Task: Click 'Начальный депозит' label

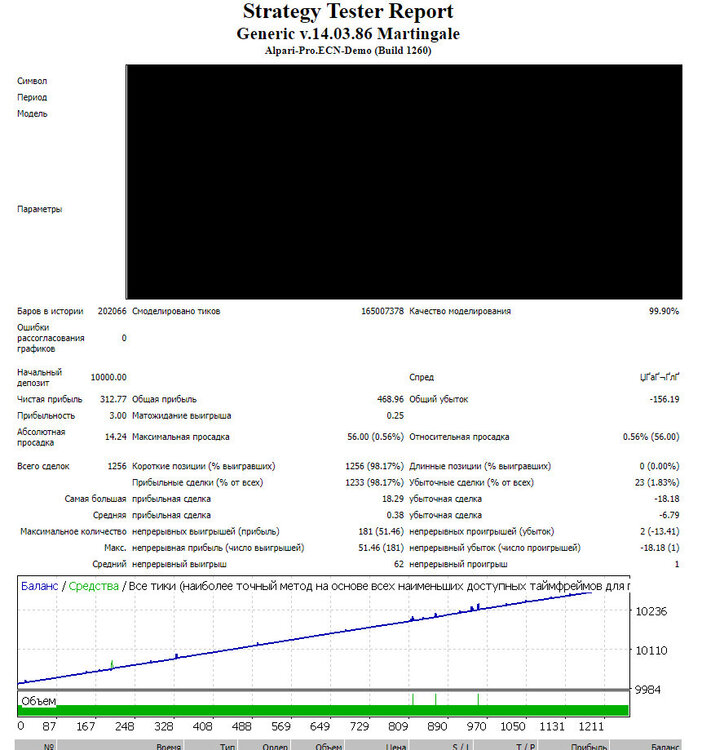Action: tap(39, 377)
